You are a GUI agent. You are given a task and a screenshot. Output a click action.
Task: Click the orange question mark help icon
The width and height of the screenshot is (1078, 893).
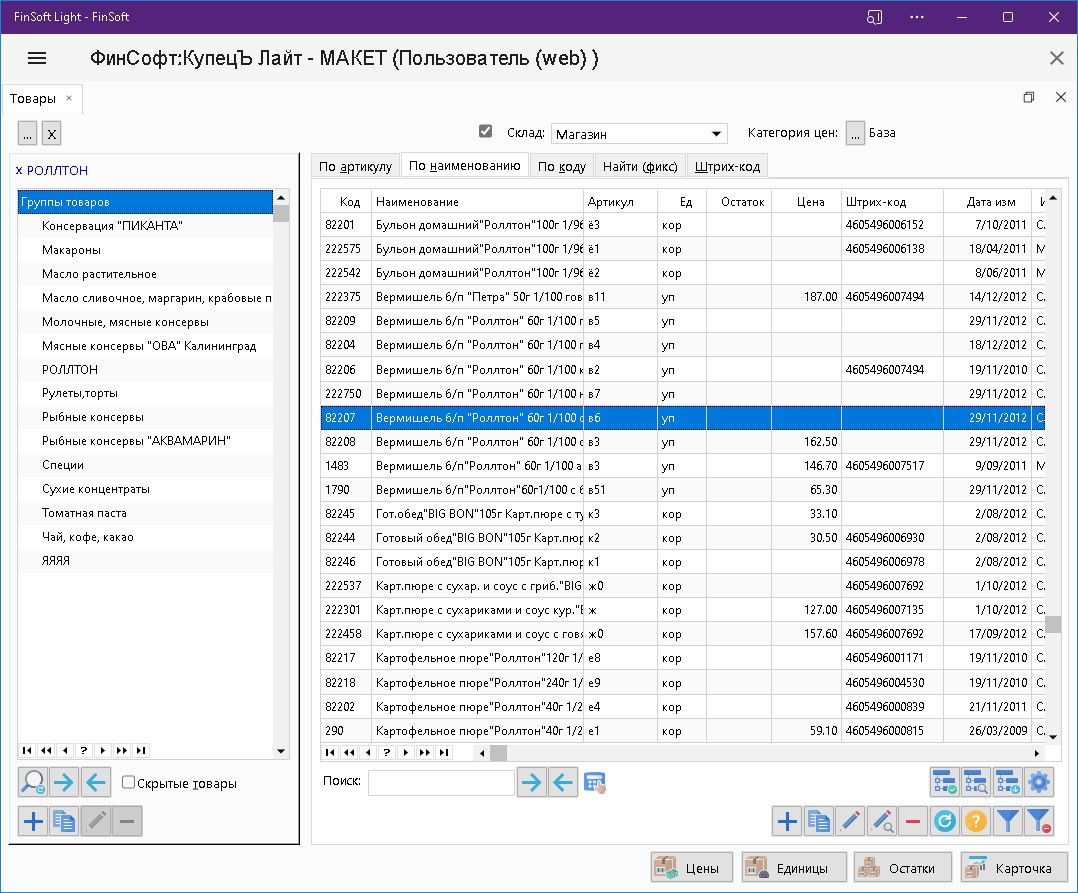(976, 822)
